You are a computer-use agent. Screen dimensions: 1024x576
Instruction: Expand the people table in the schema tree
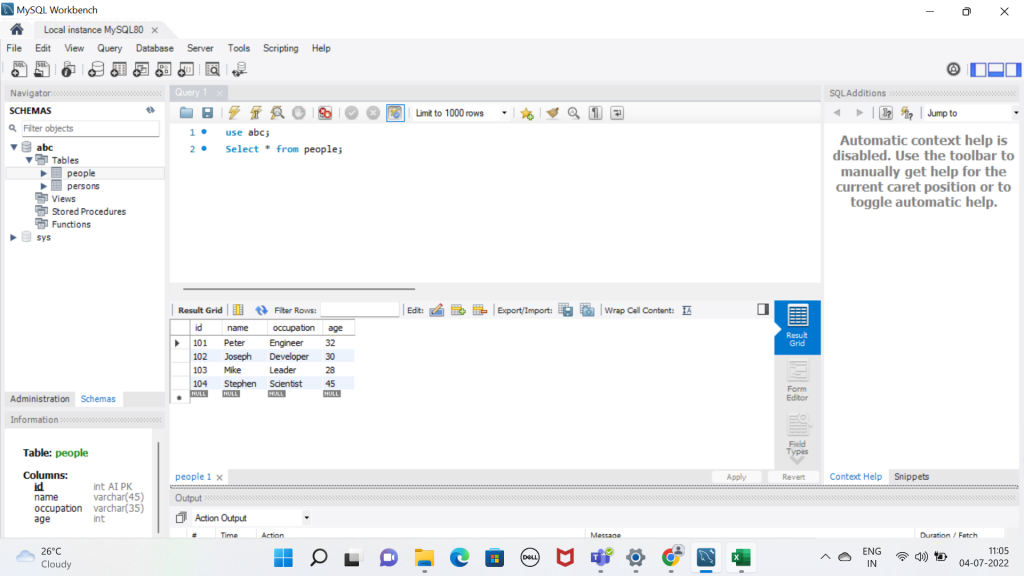42,172
